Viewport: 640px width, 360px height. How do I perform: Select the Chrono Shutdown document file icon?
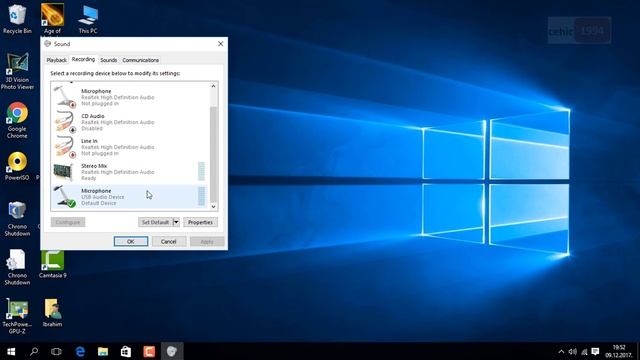pos(17,267)
